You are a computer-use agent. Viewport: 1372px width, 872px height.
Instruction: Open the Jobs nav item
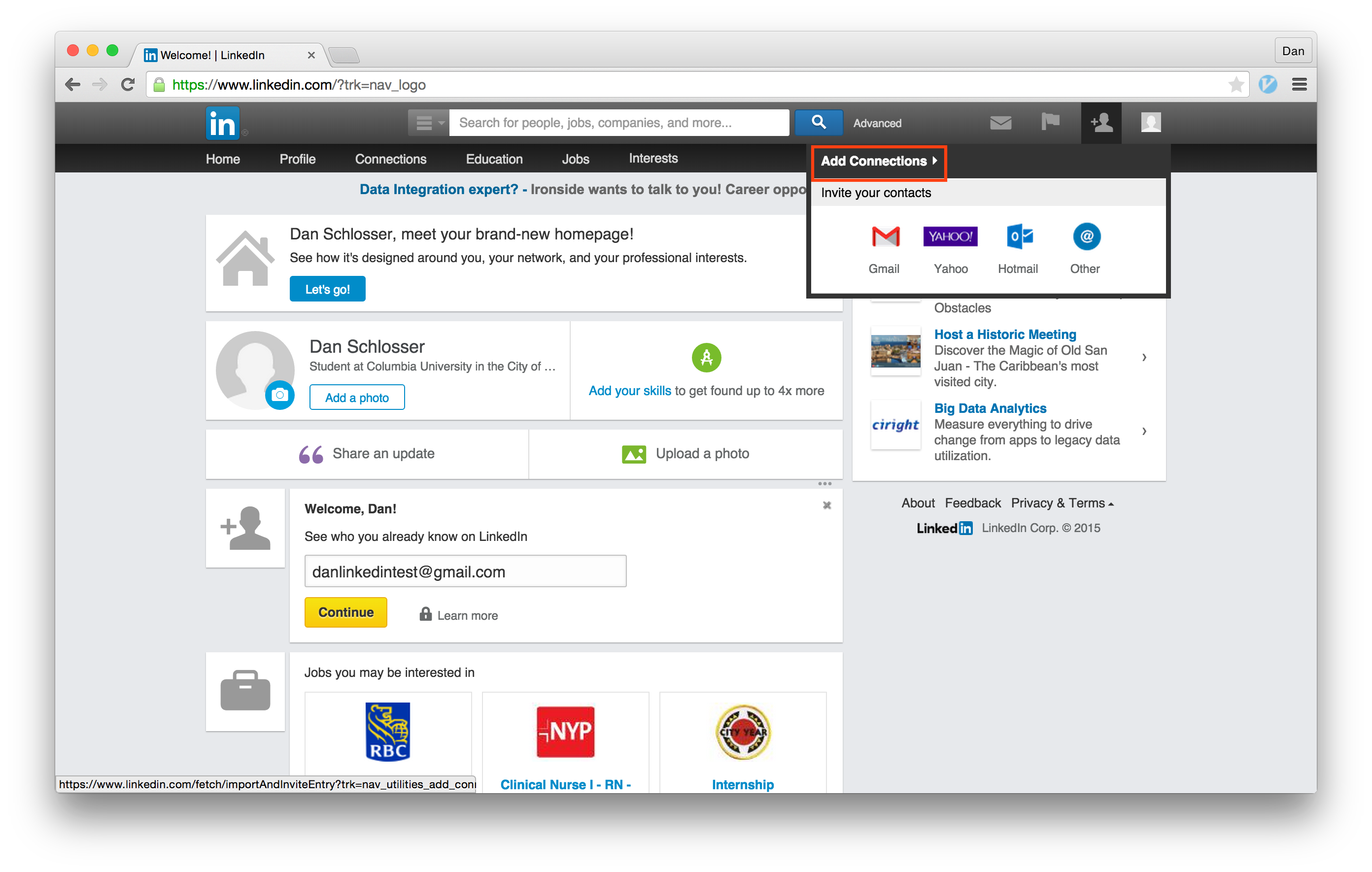tap(576, 159)
